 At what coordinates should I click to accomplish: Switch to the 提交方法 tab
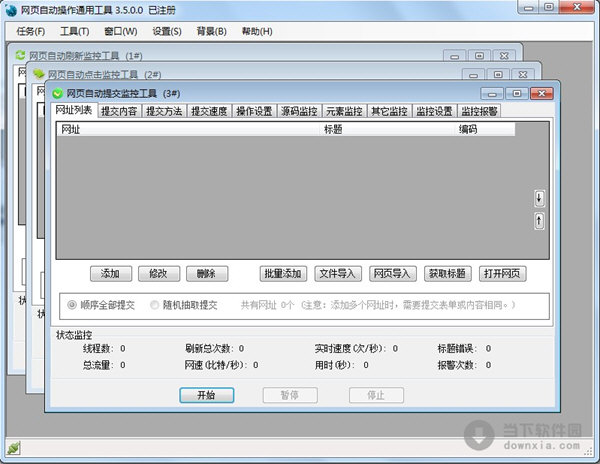pos(164,111)
